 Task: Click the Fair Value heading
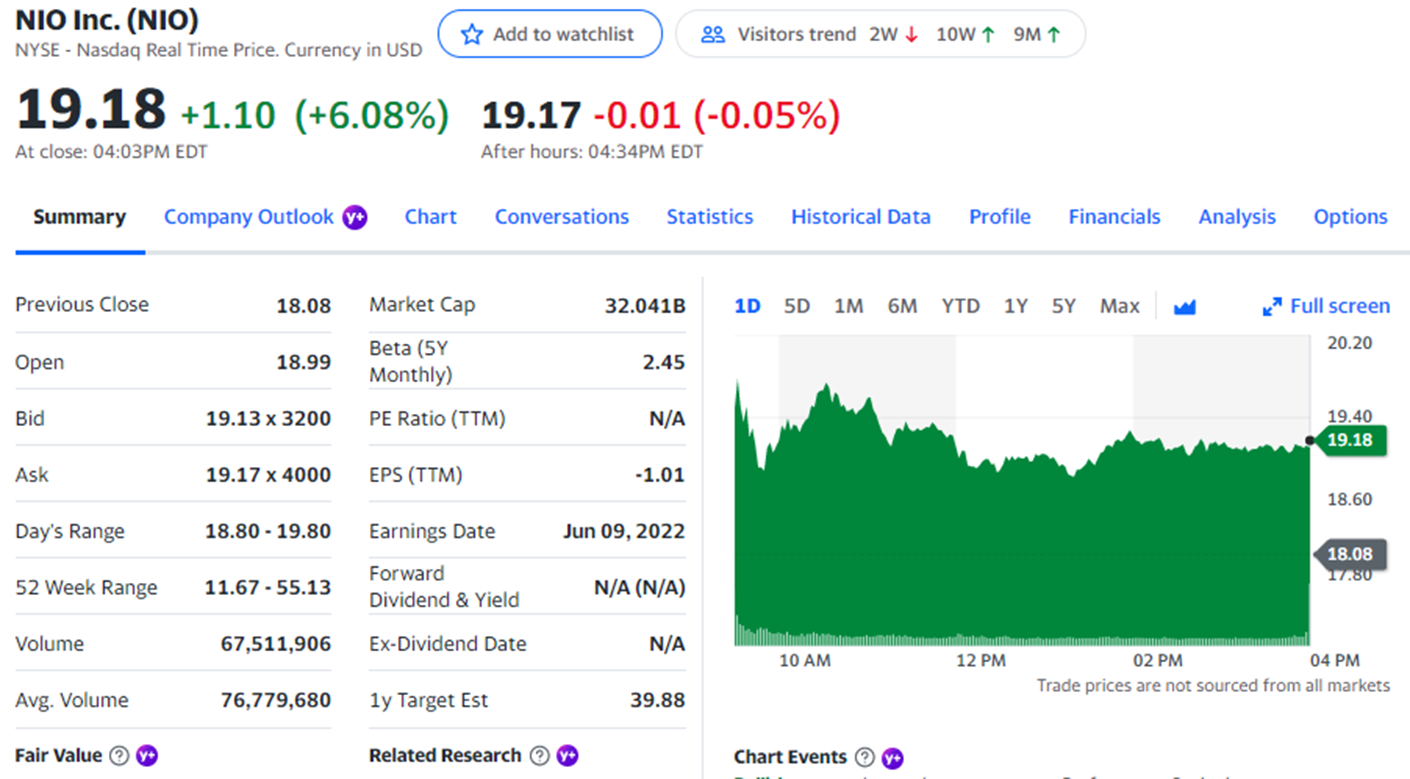click(59, 755)
